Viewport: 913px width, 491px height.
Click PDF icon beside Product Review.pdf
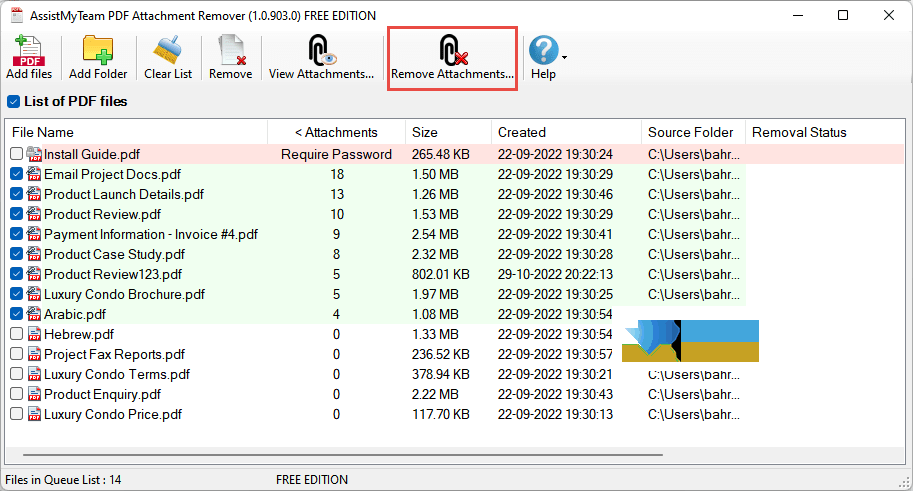(34, 214)
